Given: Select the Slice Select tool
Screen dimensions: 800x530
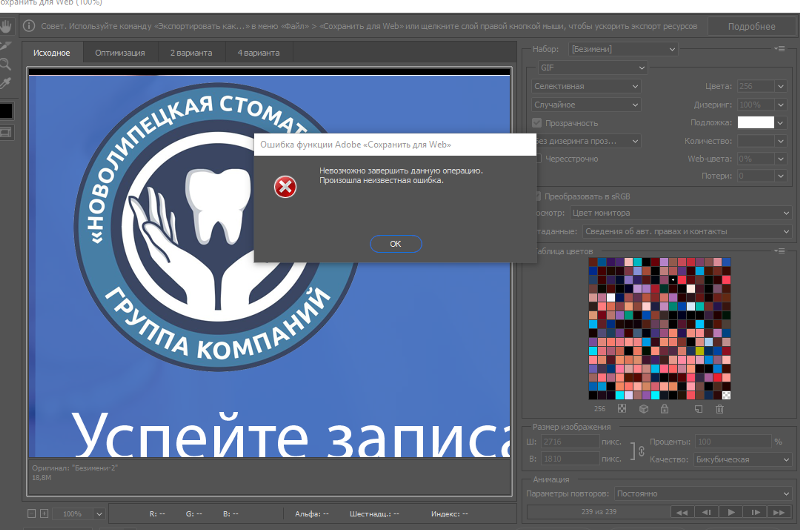Looking at the screenshot, I should [6, 46].
